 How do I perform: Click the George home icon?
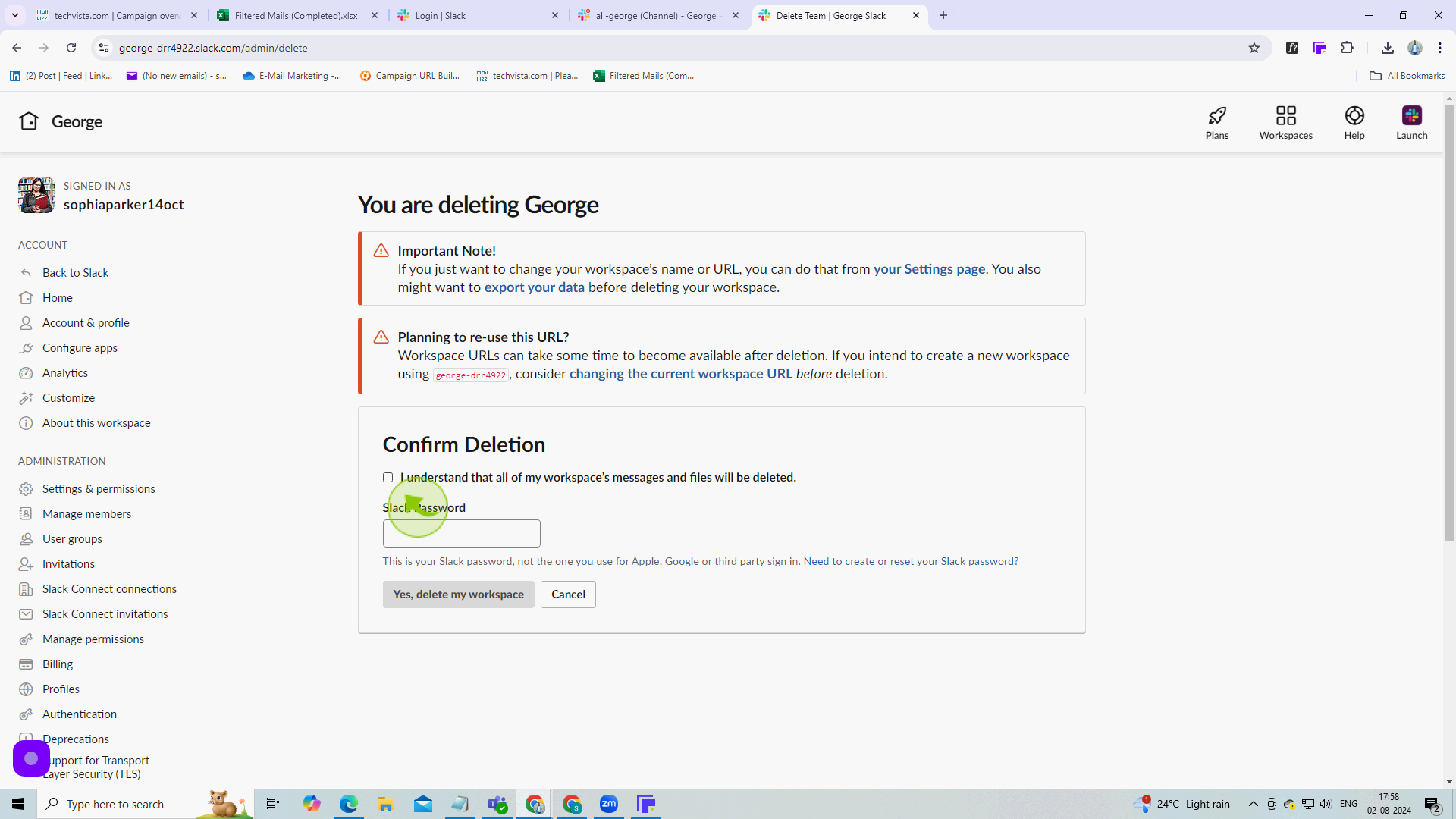click(x=29, y=121)
